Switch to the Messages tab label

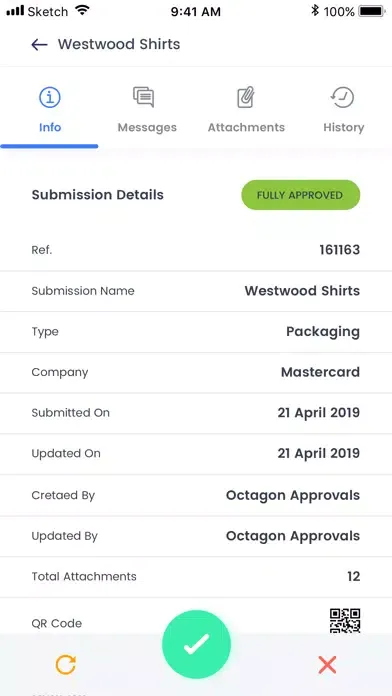pos(147,127)
